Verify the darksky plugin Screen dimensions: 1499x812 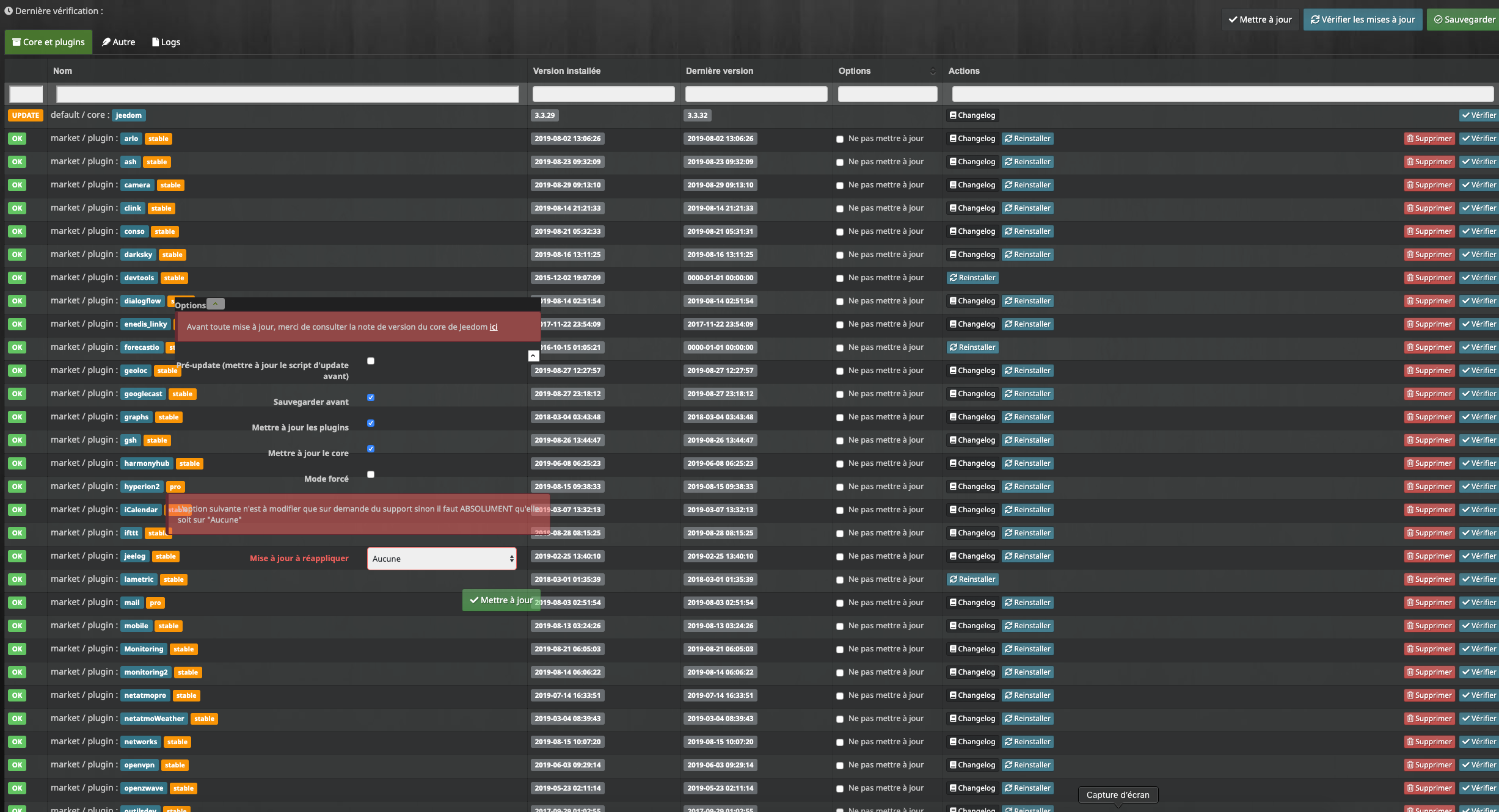[1479, 255]
